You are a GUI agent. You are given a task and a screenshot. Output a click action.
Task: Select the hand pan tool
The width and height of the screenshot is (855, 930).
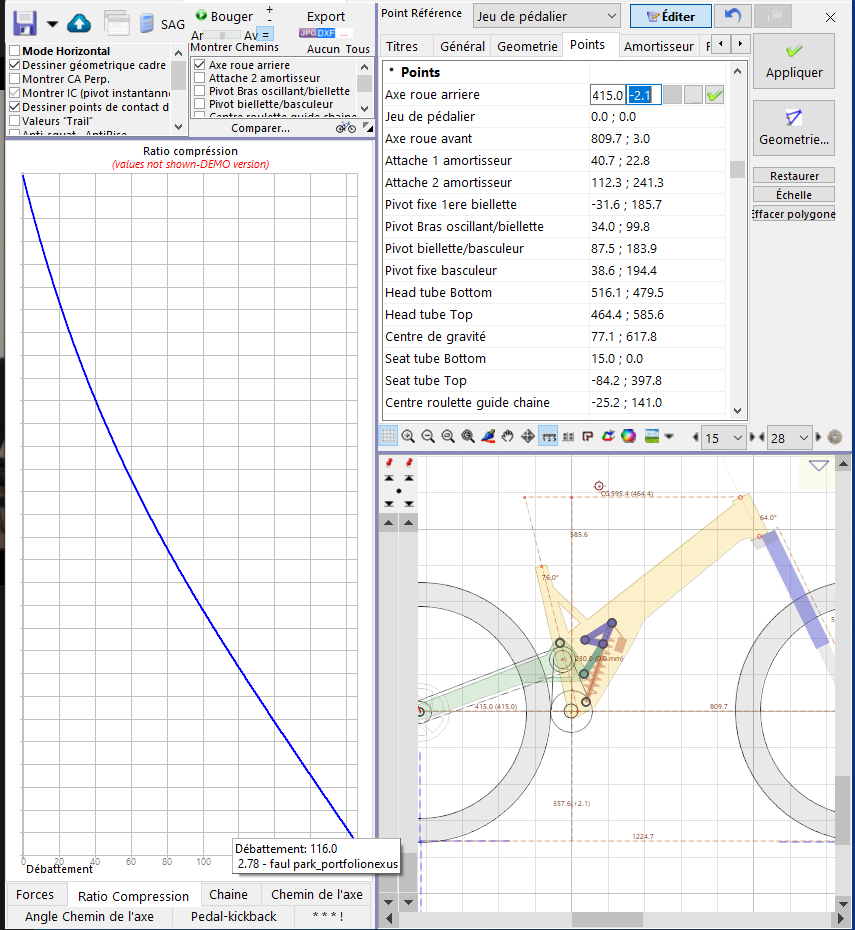(508, 436)
